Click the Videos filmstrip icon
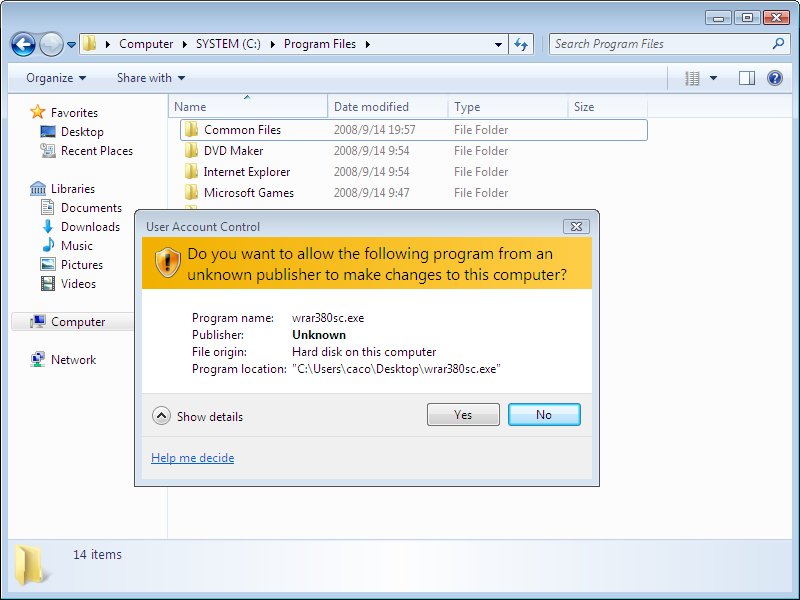800x600 pixels. (x=47, y=283)
